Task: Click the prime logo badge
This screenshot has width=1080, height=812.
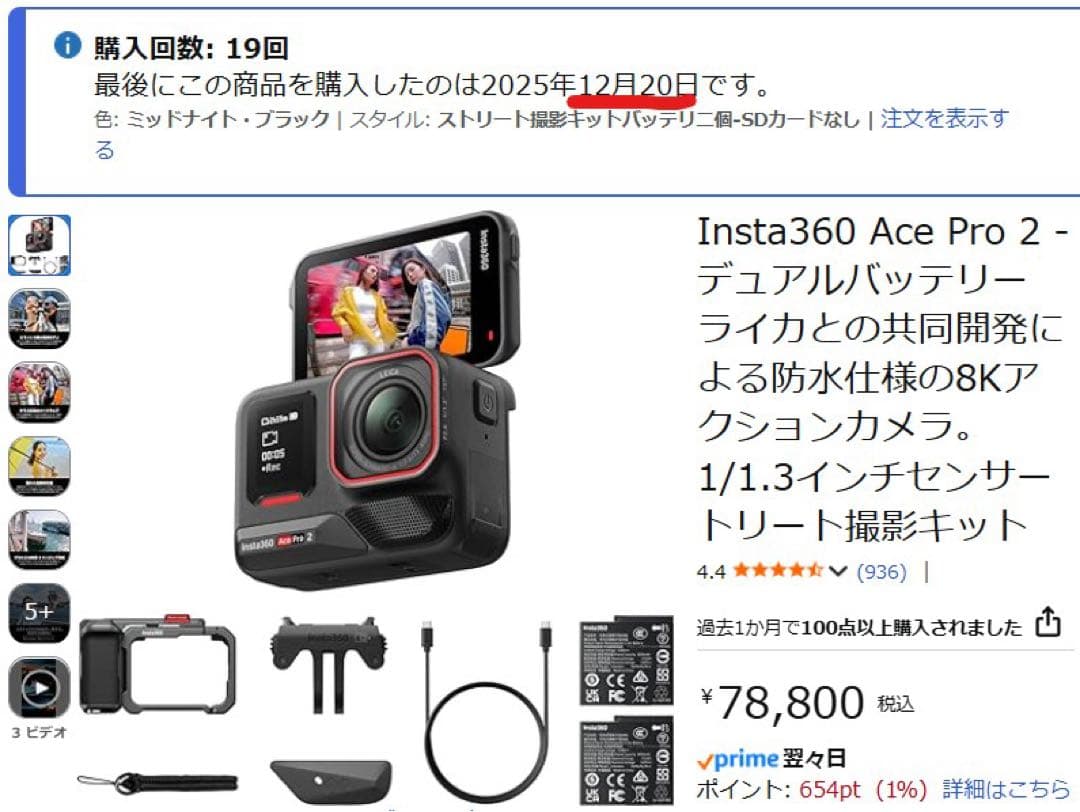Action: [738, 759]
